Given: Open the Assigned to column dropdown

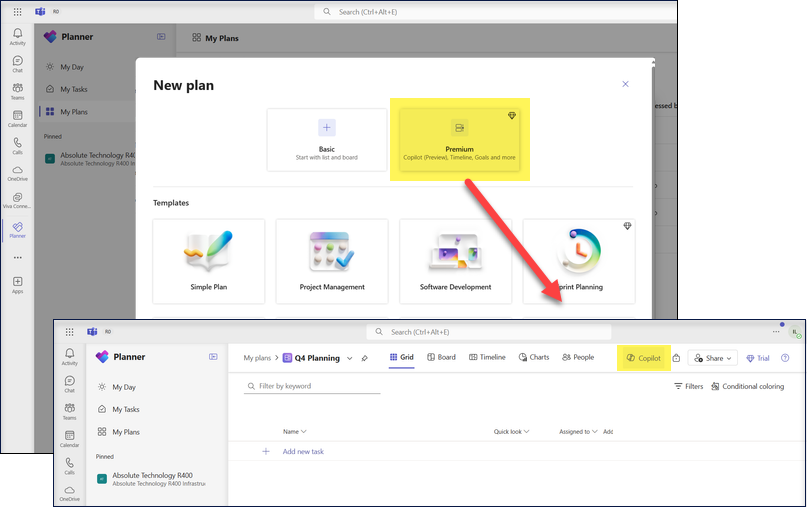Looking at the screenshot, I should tap(578, 432).
